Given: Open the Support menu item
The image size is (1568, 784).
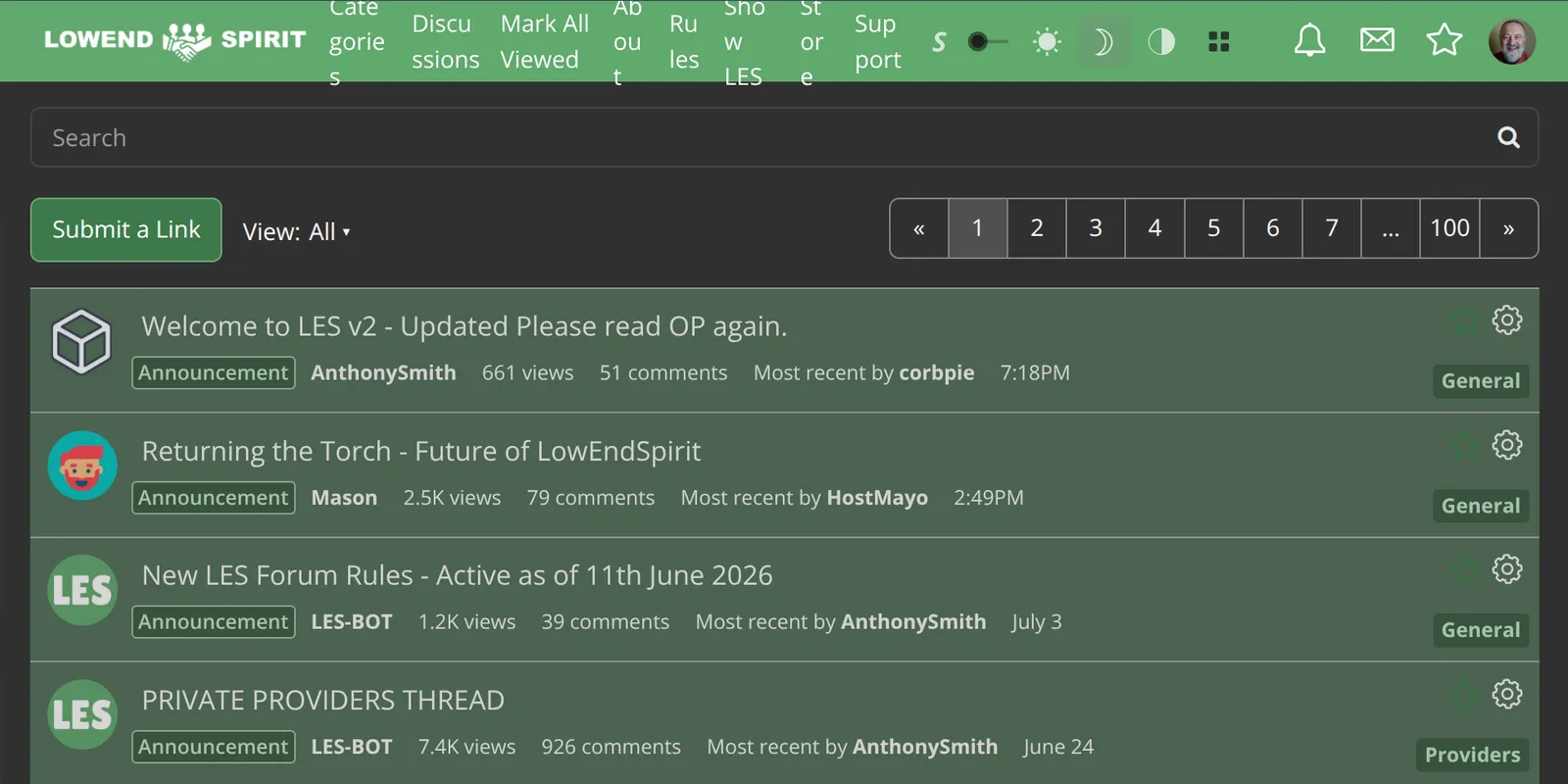Looking at the screenshot, I should [877, 41].
